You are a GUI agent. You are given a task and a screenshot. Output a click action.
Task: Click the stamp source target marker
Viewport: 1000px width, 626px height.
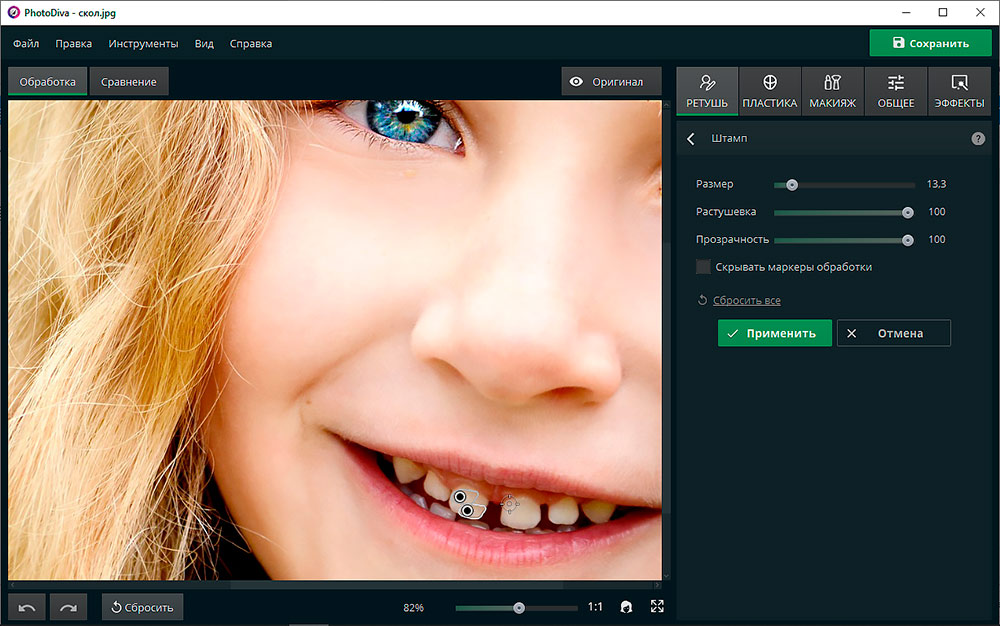point(509,504)
